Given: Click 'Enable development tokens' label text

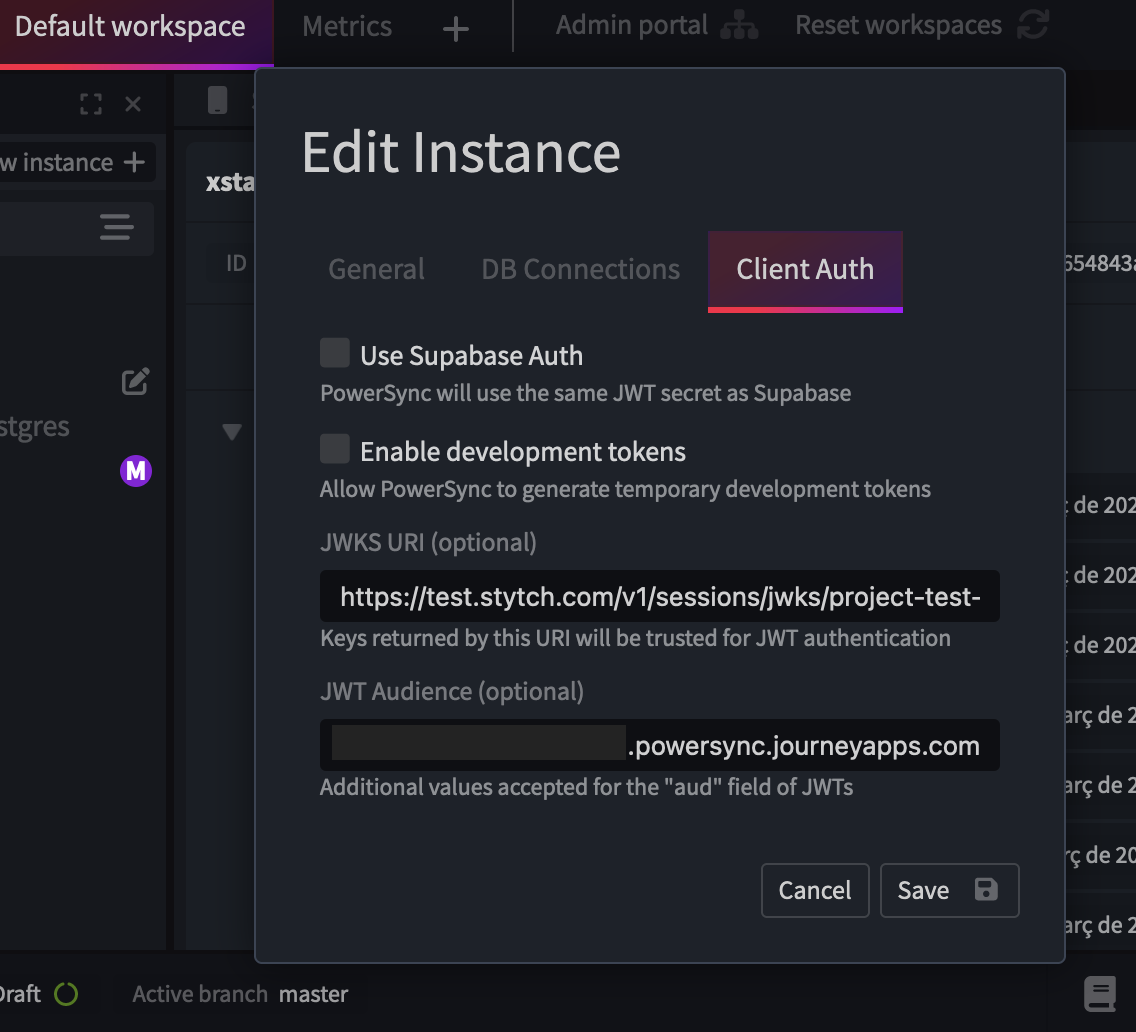Looking at the screenshot, I should (522, 452).
